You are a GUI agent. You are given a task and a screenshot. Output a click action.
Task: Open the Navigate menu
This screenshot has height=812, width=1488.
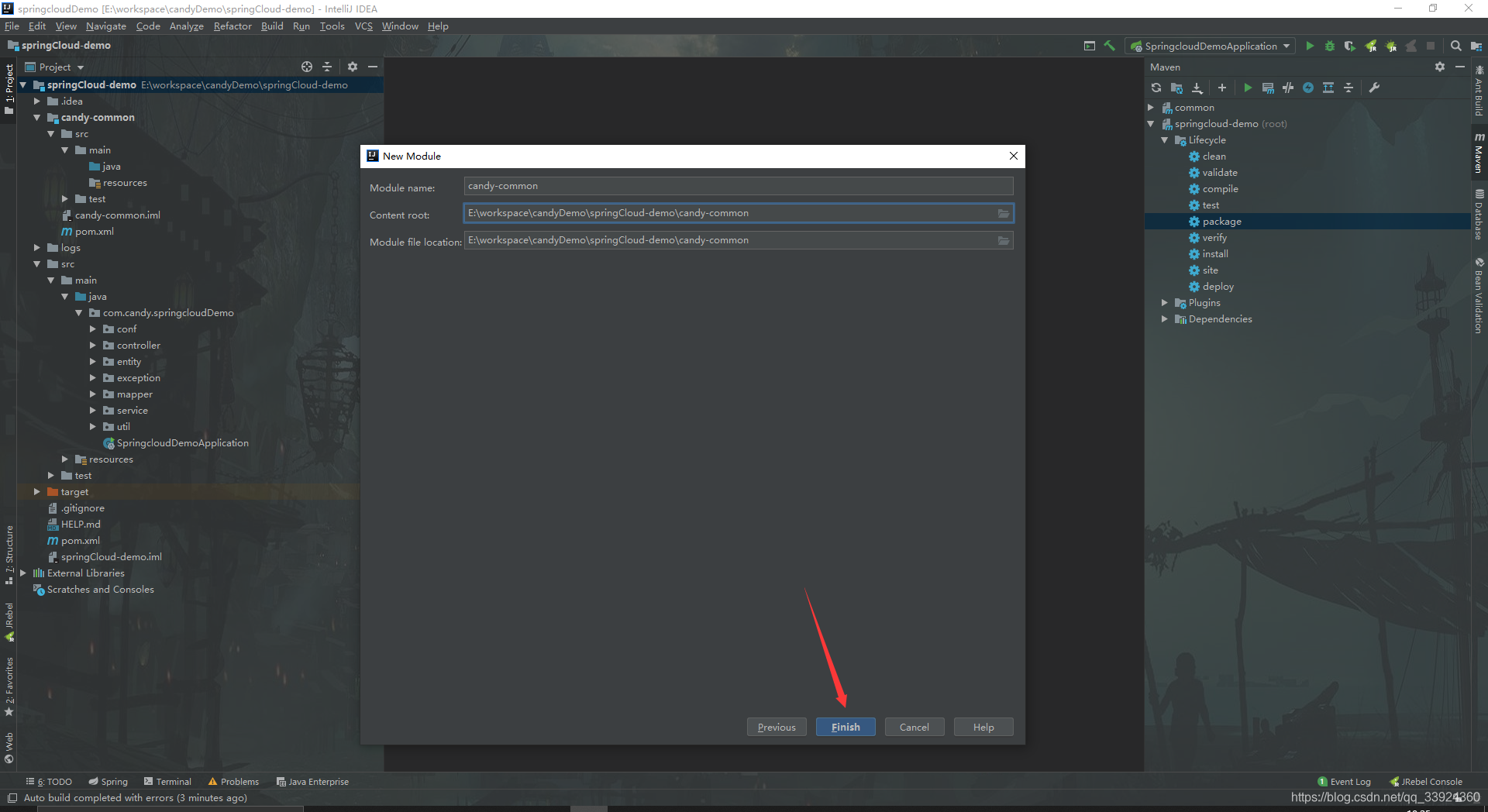tap(106, 26)
